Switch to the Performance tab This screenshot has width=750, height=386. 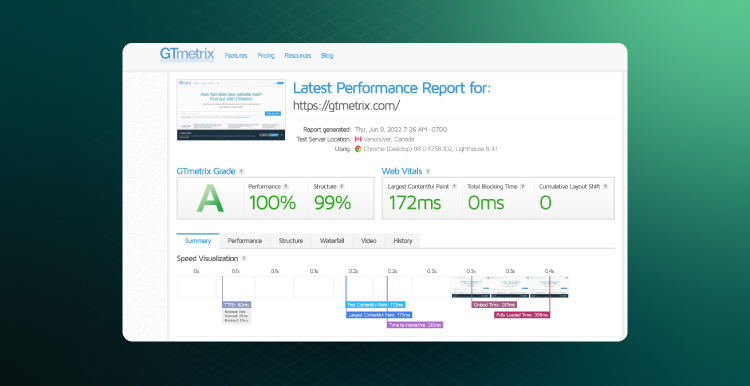pyautogui.click(x=245, y=241)
